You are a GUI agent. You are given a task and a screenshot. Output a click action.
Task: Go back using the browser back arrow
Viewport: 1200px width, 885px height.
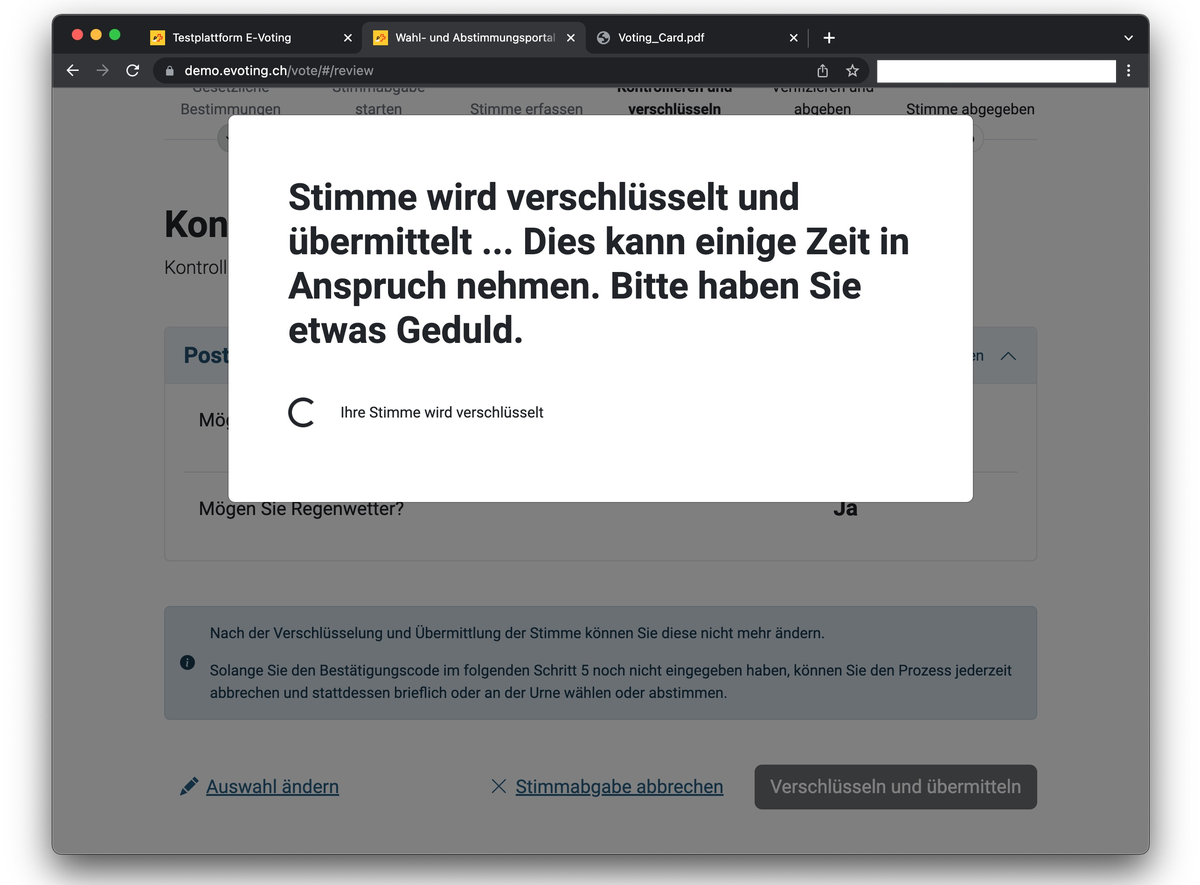[72, 71]
